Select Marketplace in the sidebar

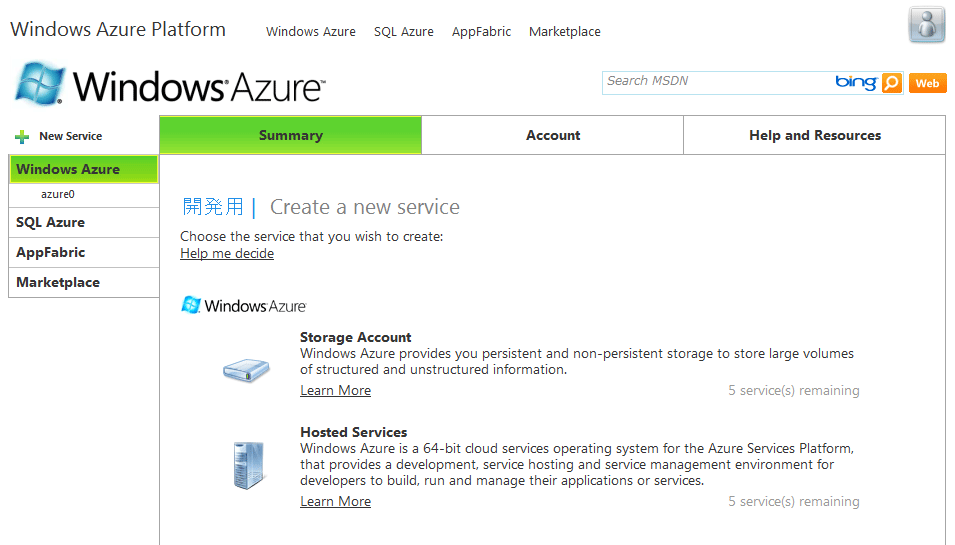tap(83, 283)
